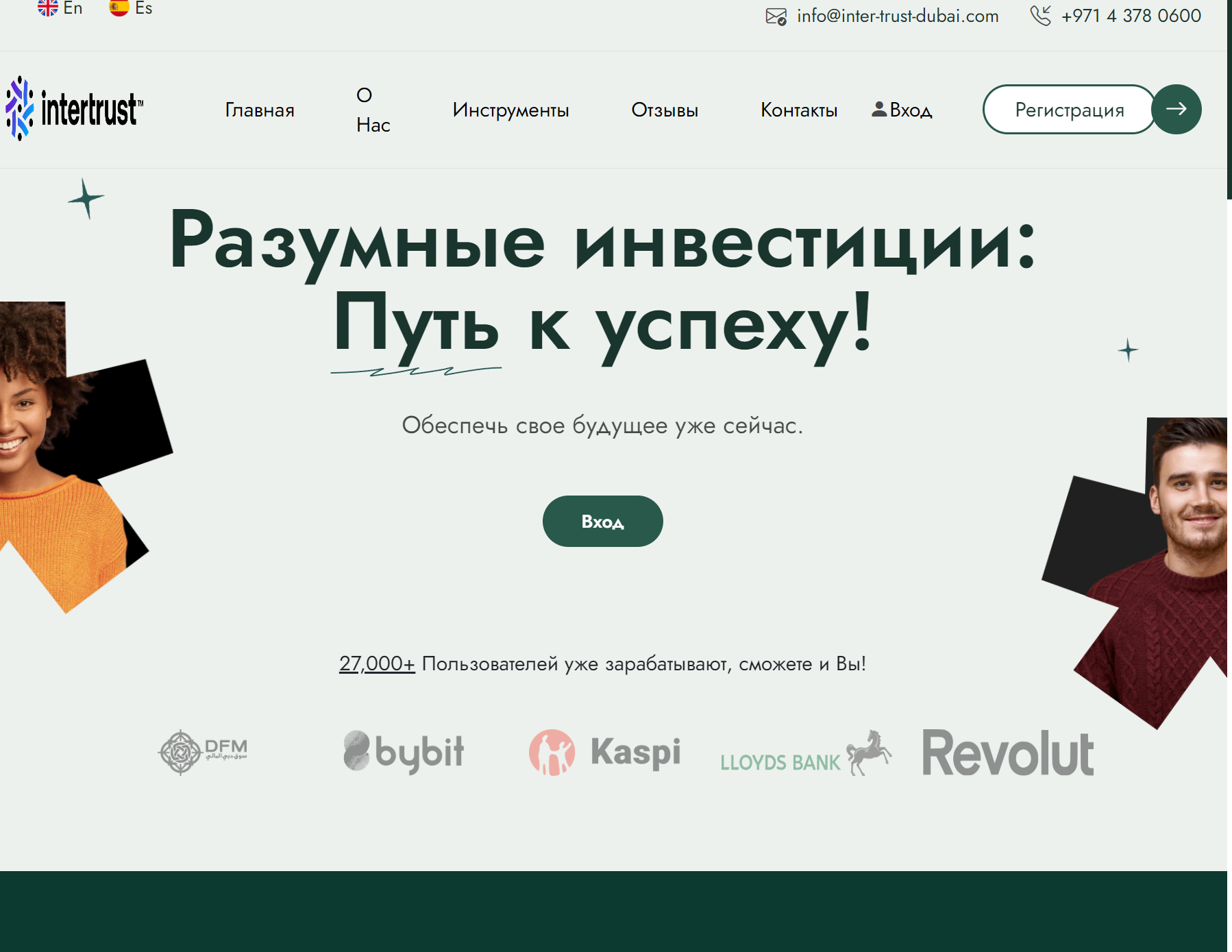Image resolution: width=1232 pixels, height=952 pixels.
Task: Click the email envelope icon
Action: (776, 16)
